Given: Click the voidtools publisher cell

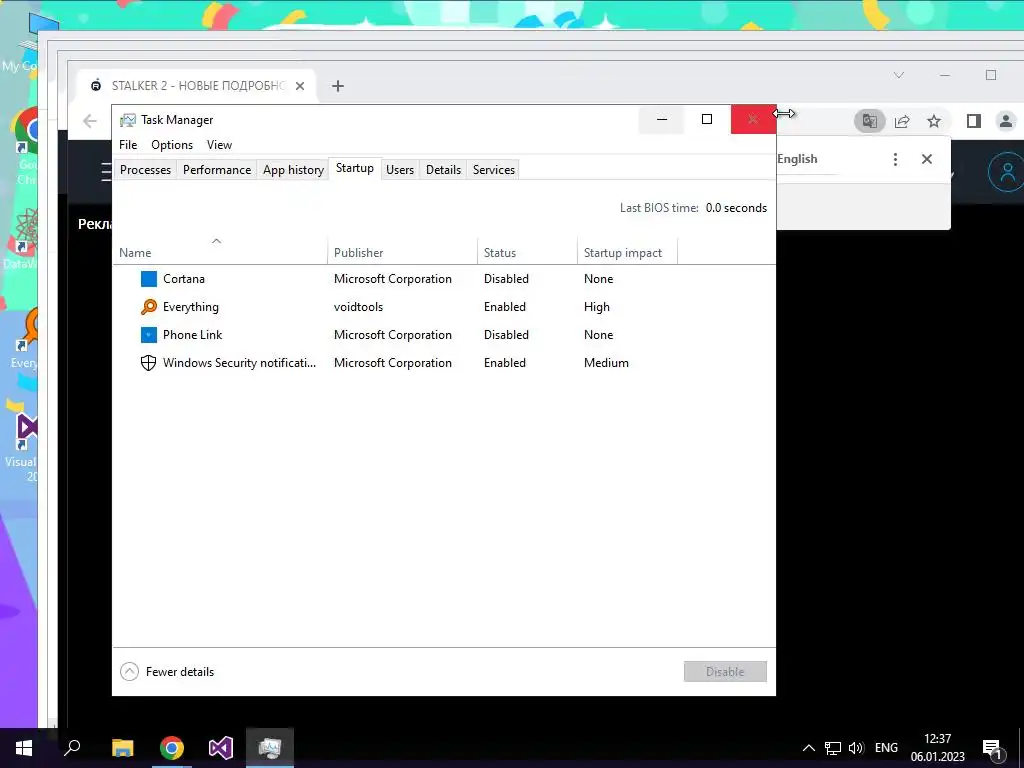Looking at the screenshot, I should [359, 307].
